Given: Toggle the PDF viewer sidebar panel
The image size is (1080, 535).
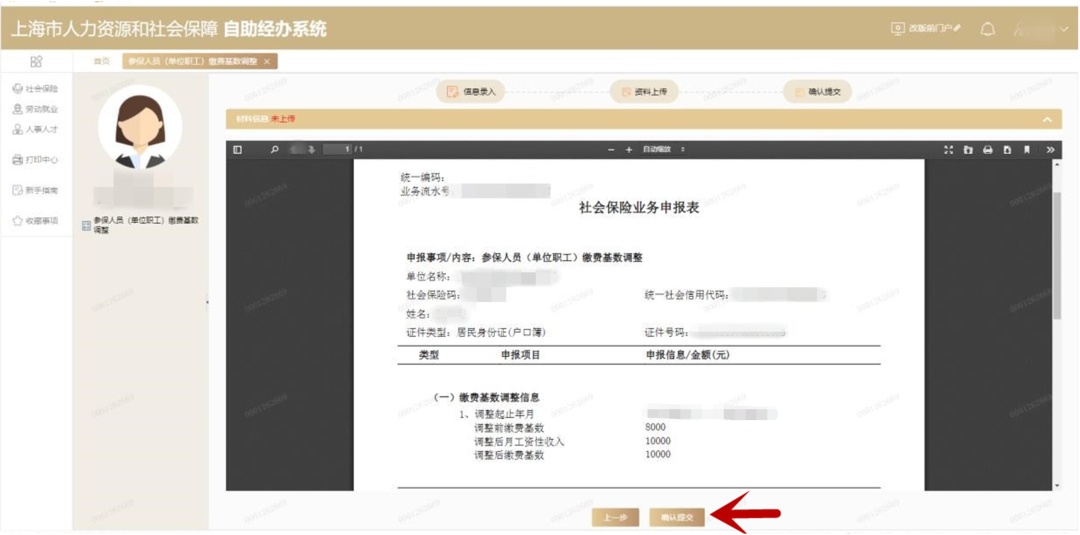Looking at the screenshot, I should pos(238,150).
